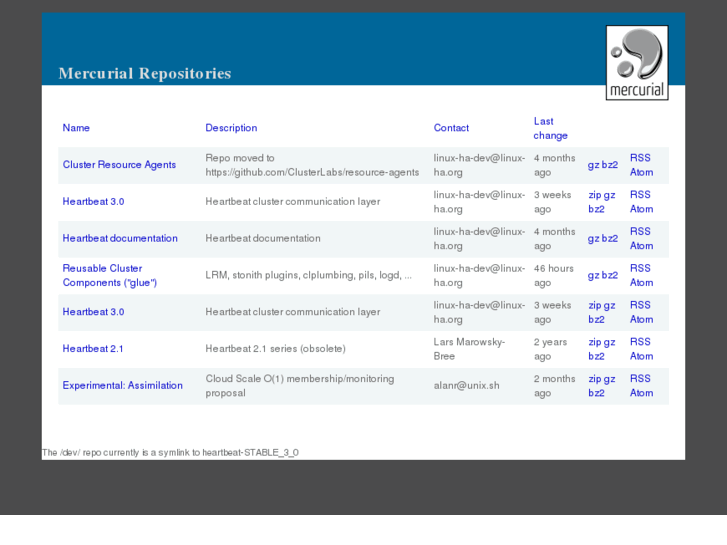
Task: Open the Cluster Resource Agents repository
Action: pos(119,165)
